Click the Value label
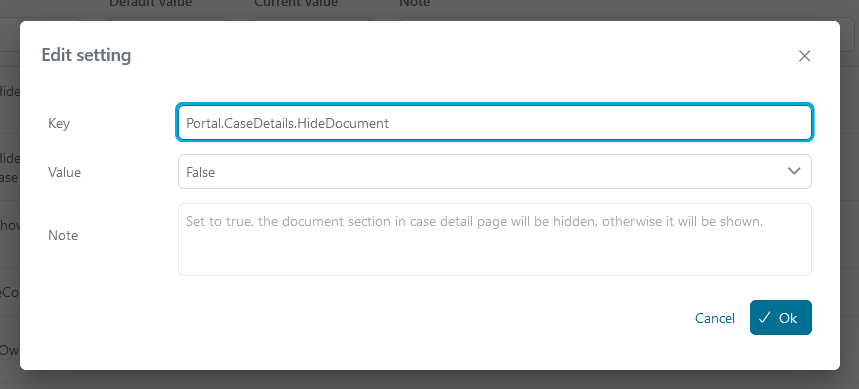 64,173
